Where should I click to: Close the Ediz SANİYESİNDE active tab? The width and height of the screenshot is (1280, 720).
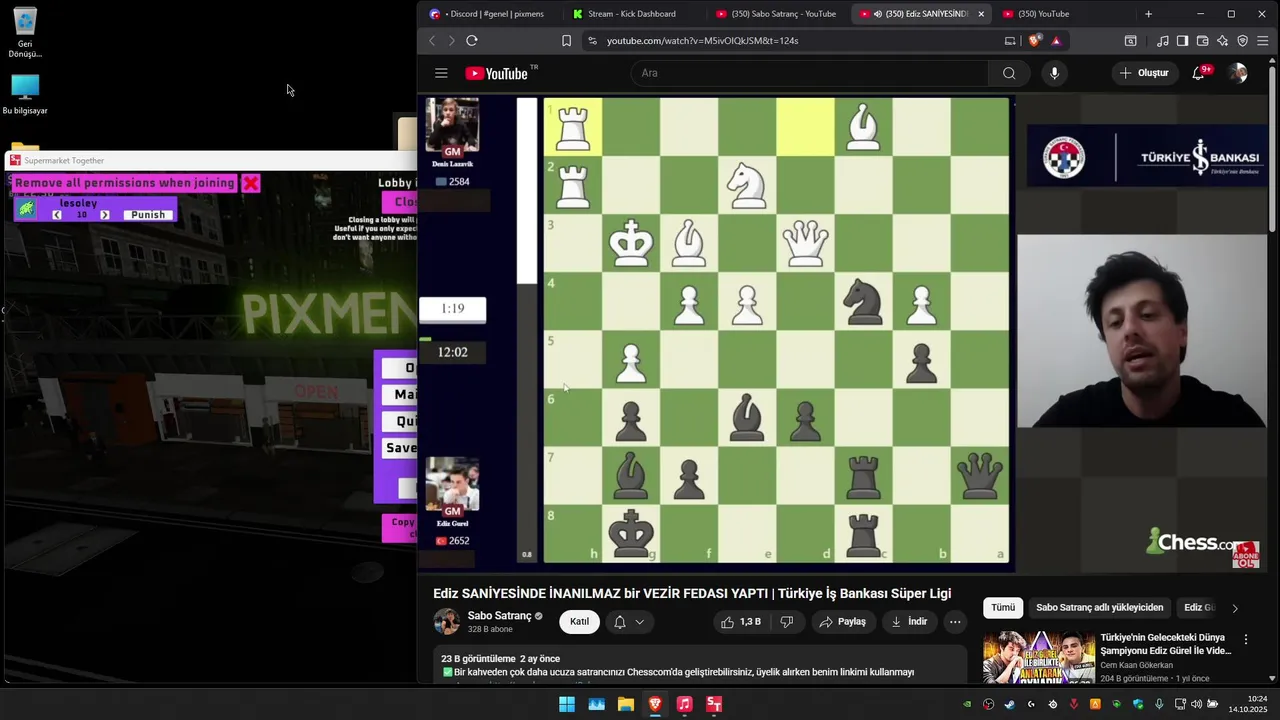click(x=981, y=14)
